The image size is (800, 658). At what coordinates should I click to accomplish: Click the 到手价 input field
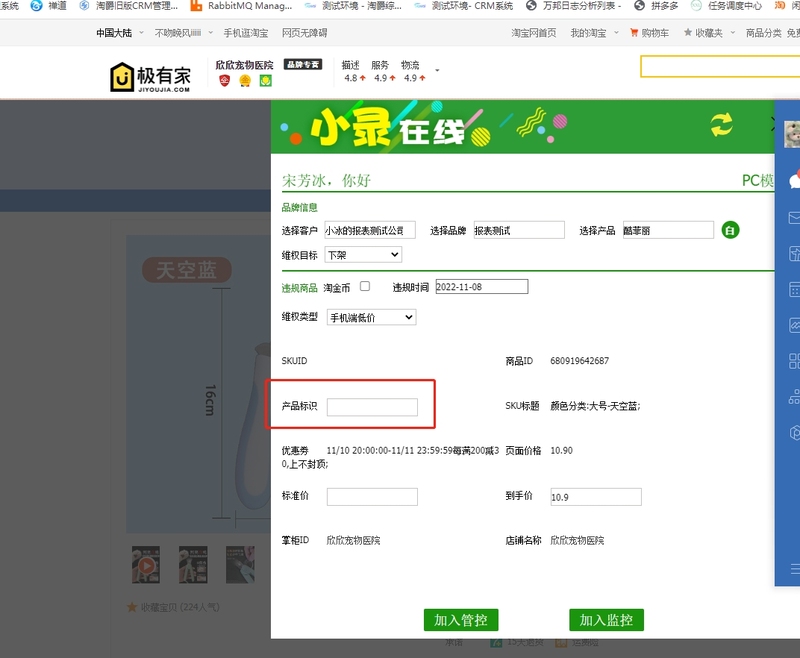coord(596,497)
